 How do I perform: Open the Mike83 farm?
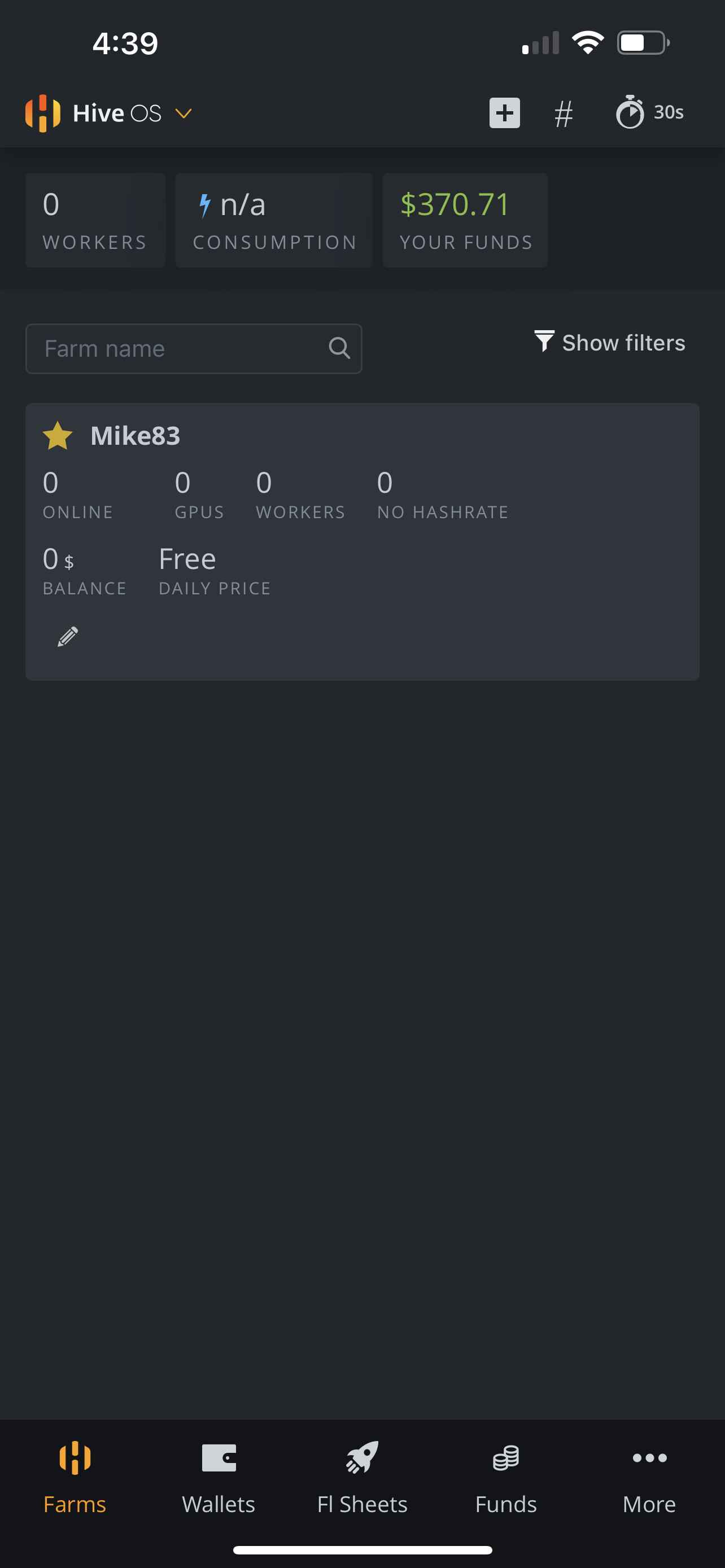135,436
